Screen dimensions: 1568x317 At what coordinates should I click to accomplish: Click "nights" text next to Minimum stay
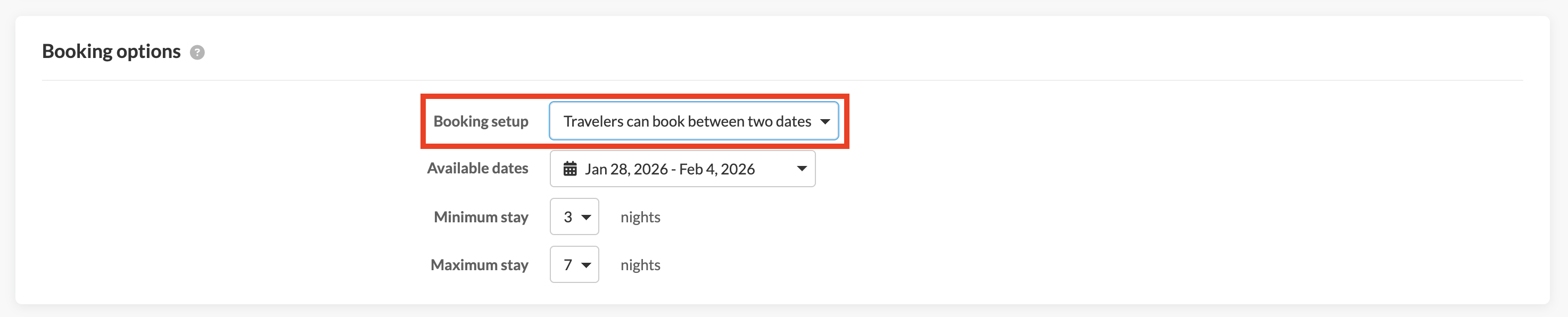coord(640,216)
